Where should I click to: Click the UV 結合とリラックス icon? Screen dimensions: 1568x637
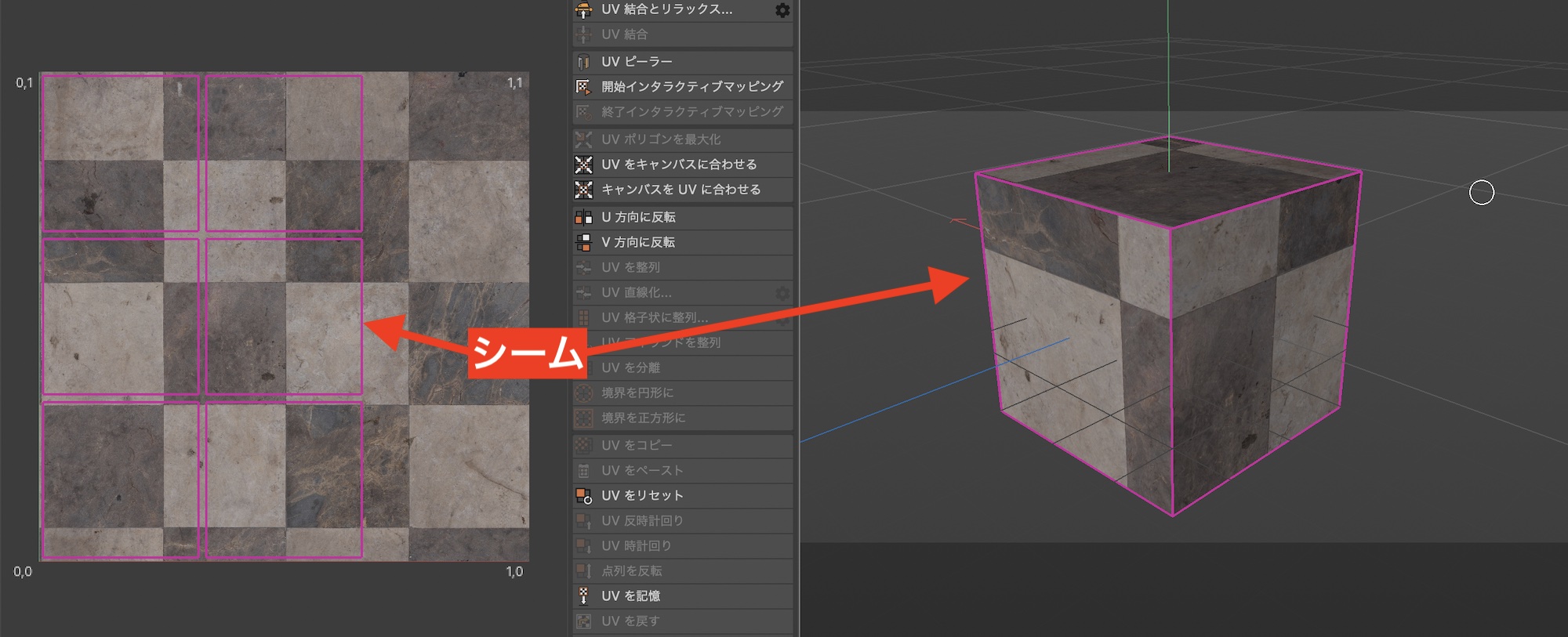pos(583,10)
